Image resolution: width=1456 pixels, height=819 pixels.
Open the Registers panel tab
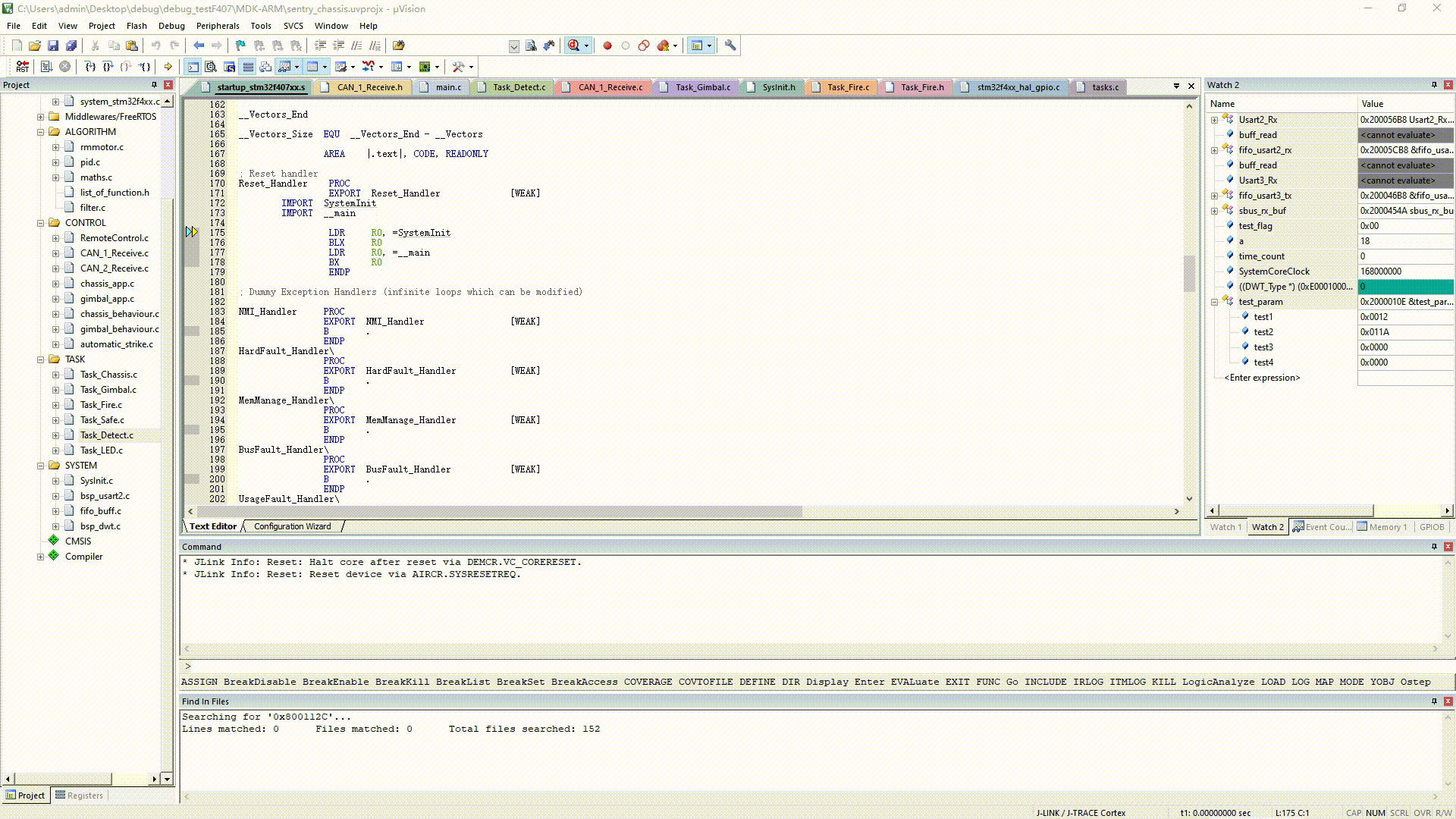click(x=79, y=795)
